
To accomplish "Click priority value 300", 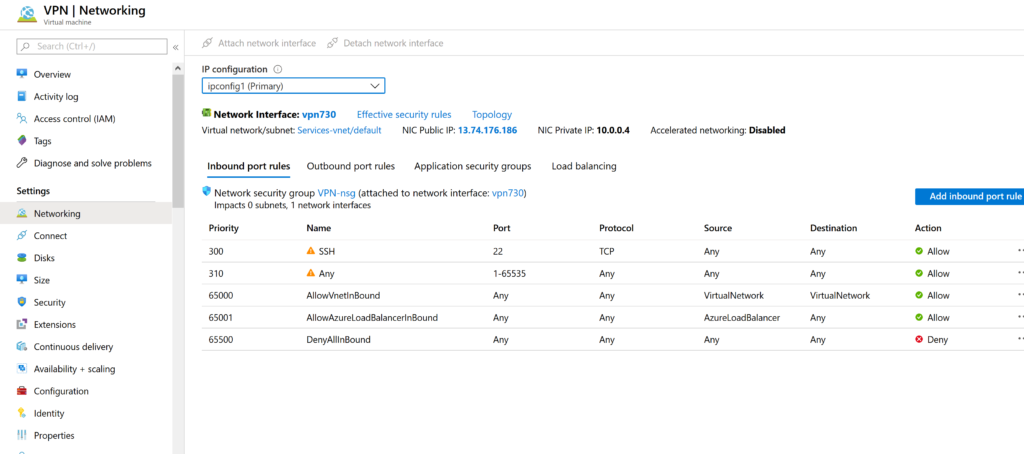I will (x=216, y=251).
